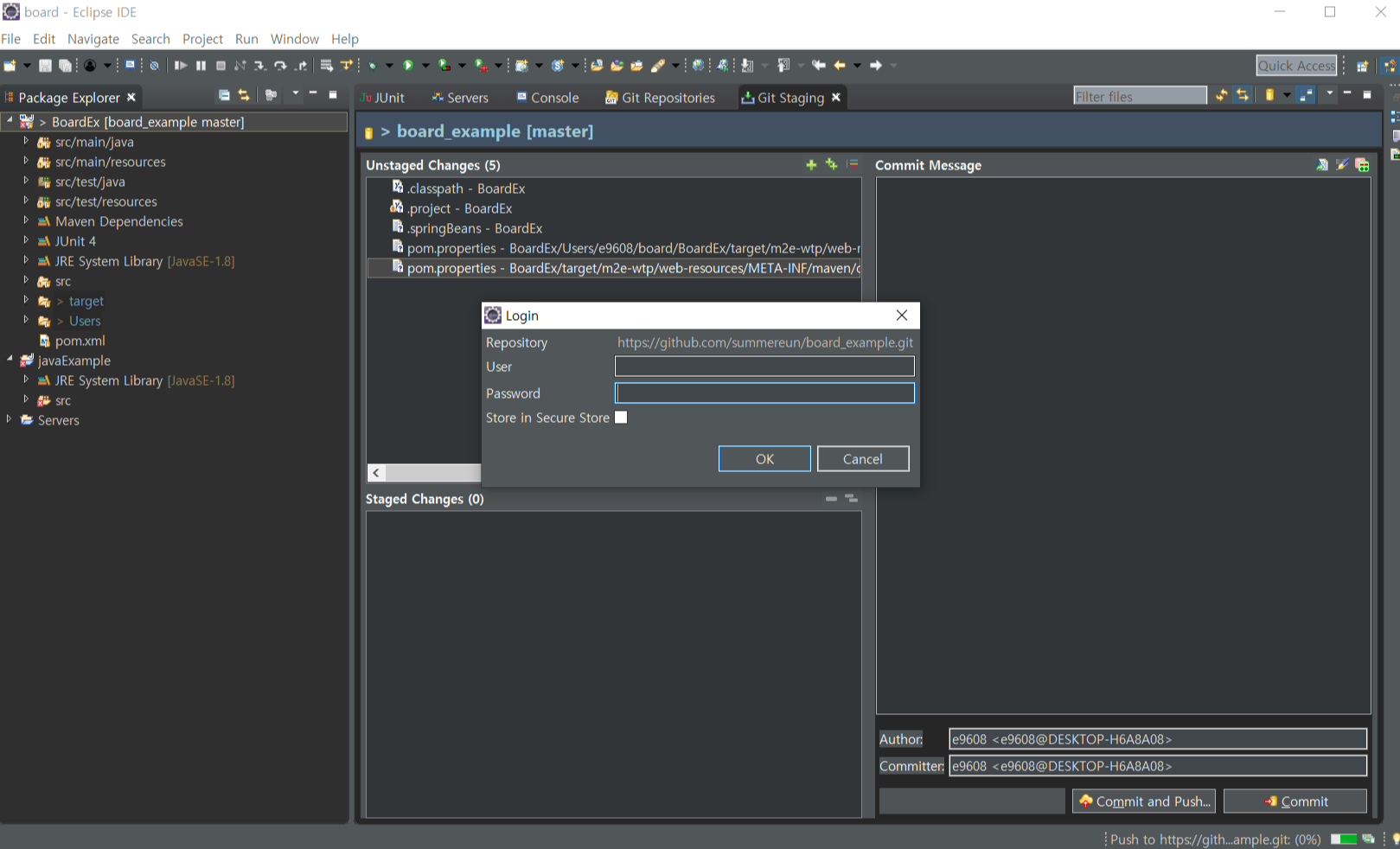This screenshot has height=849, width=1400.
Task: Click the User input field
Action: point(764,367)
